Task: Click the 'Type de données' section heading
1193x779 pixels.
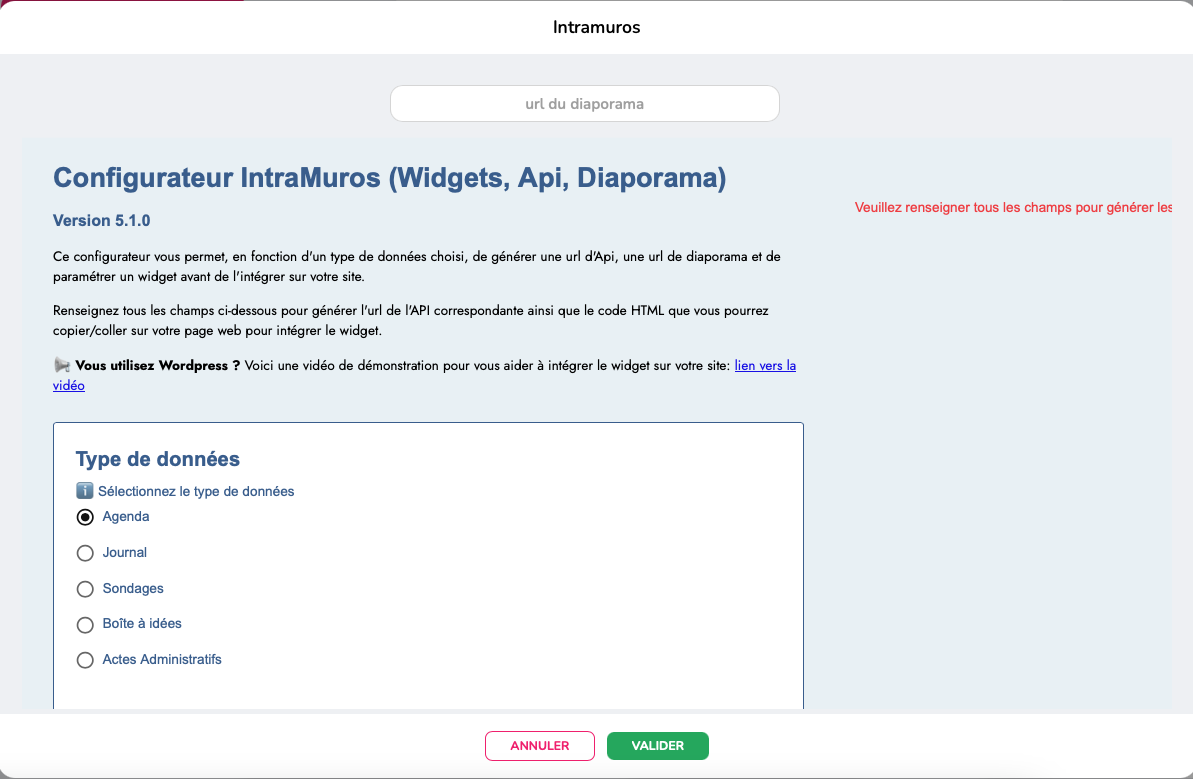Action: pos(157,459)
